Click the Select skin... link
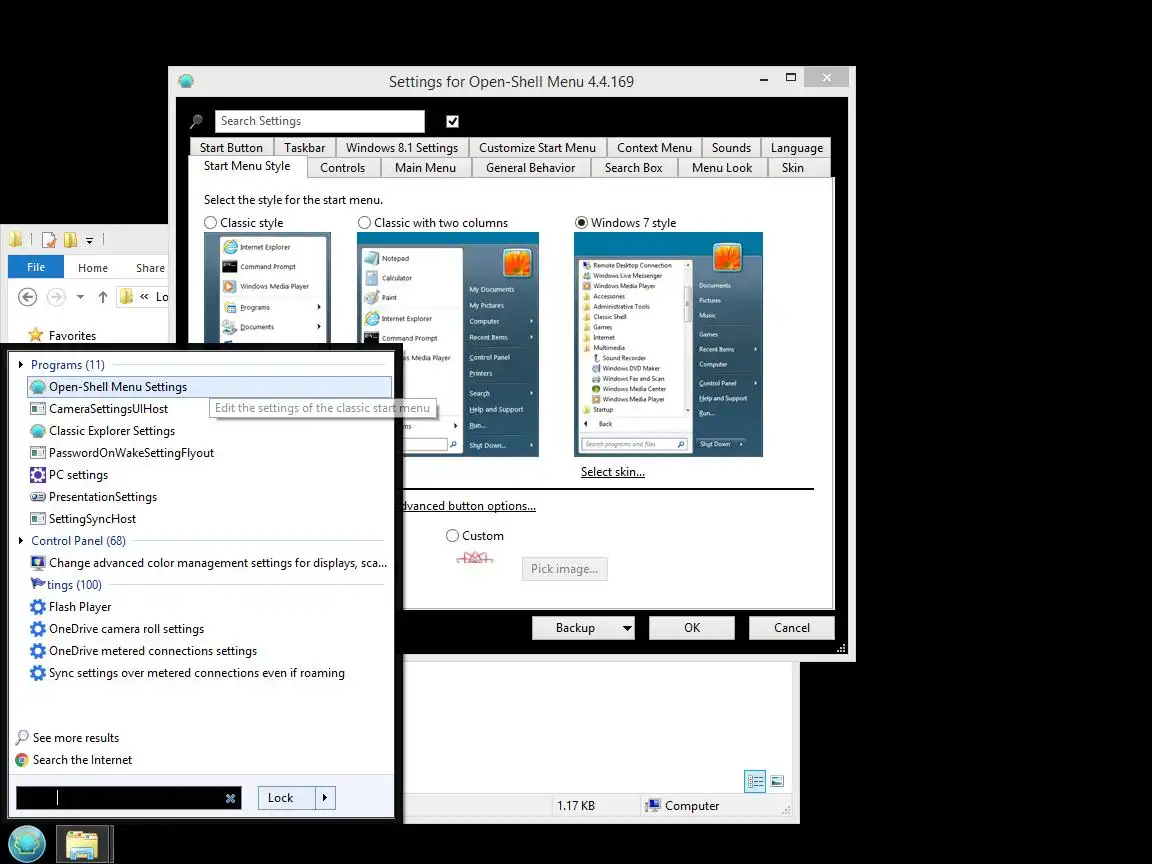Image resolution: width=1152 pixels, height=864 pixels. click(x=613, y=472)
